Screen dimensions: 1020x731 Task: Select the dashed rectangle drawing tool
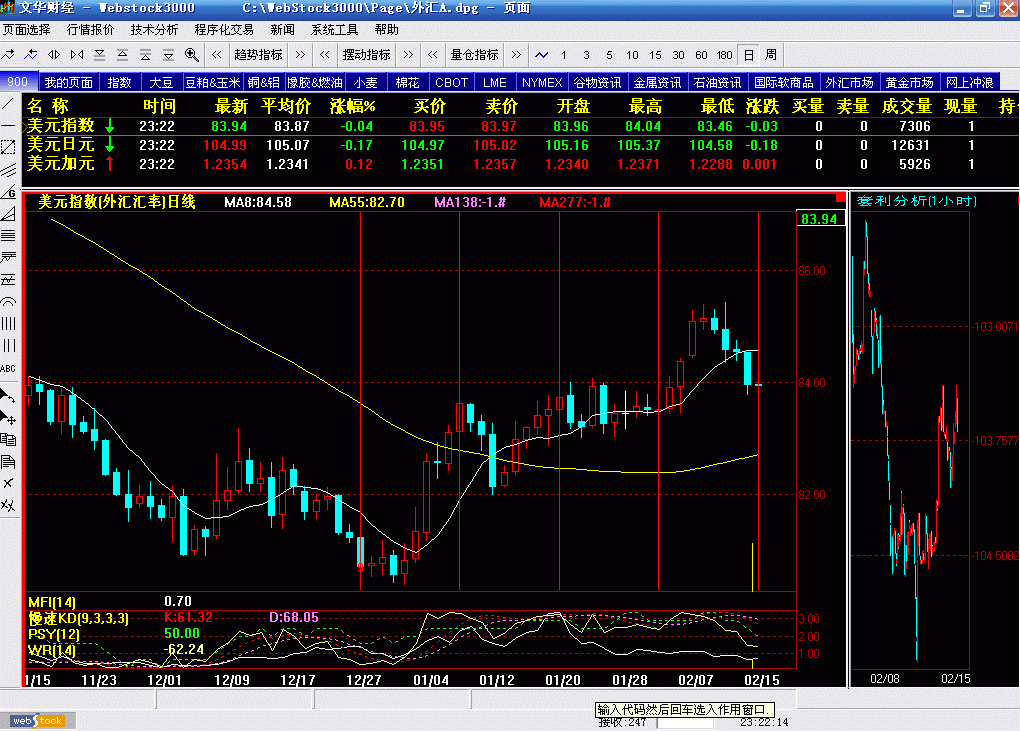[x=8, y=148]
